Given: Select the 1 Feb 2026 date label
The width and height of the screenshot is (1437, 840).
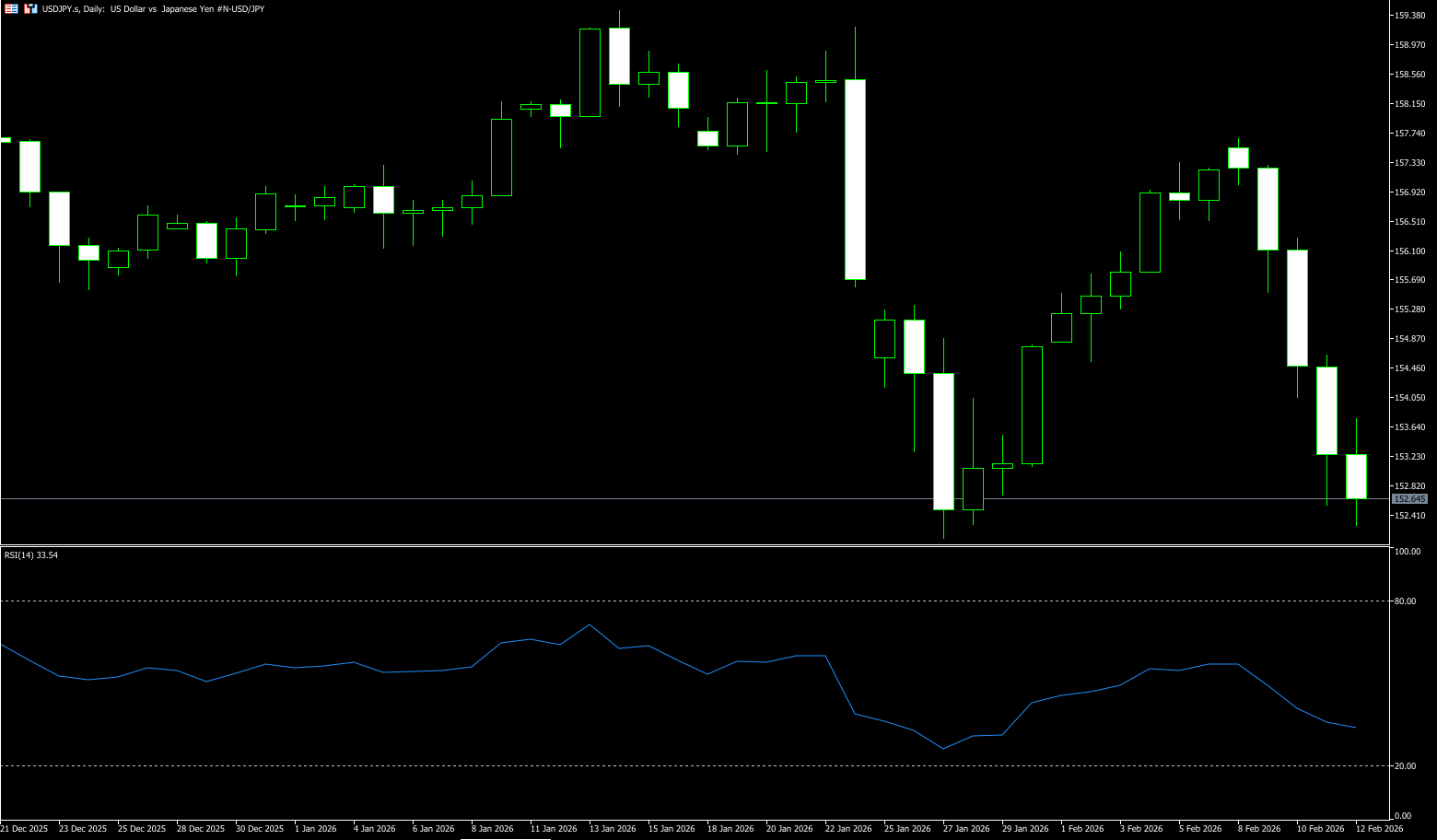Looking at the screenshot, I should click(1082, 829).
